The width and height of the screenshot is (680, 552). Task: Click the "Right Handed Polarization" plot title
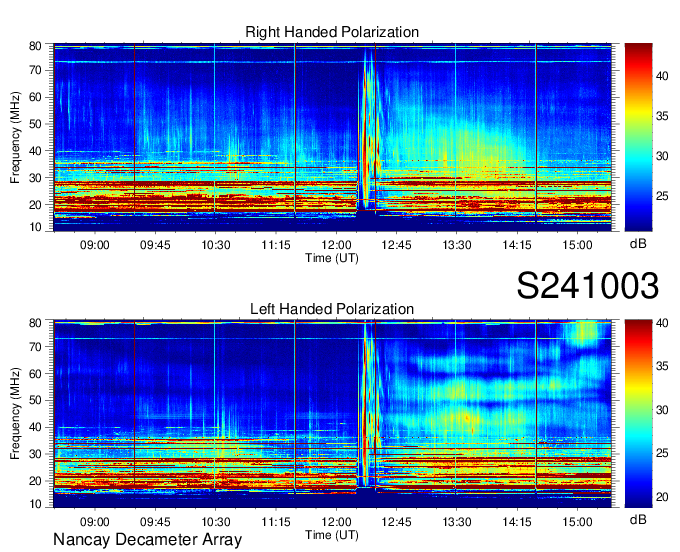332,32
